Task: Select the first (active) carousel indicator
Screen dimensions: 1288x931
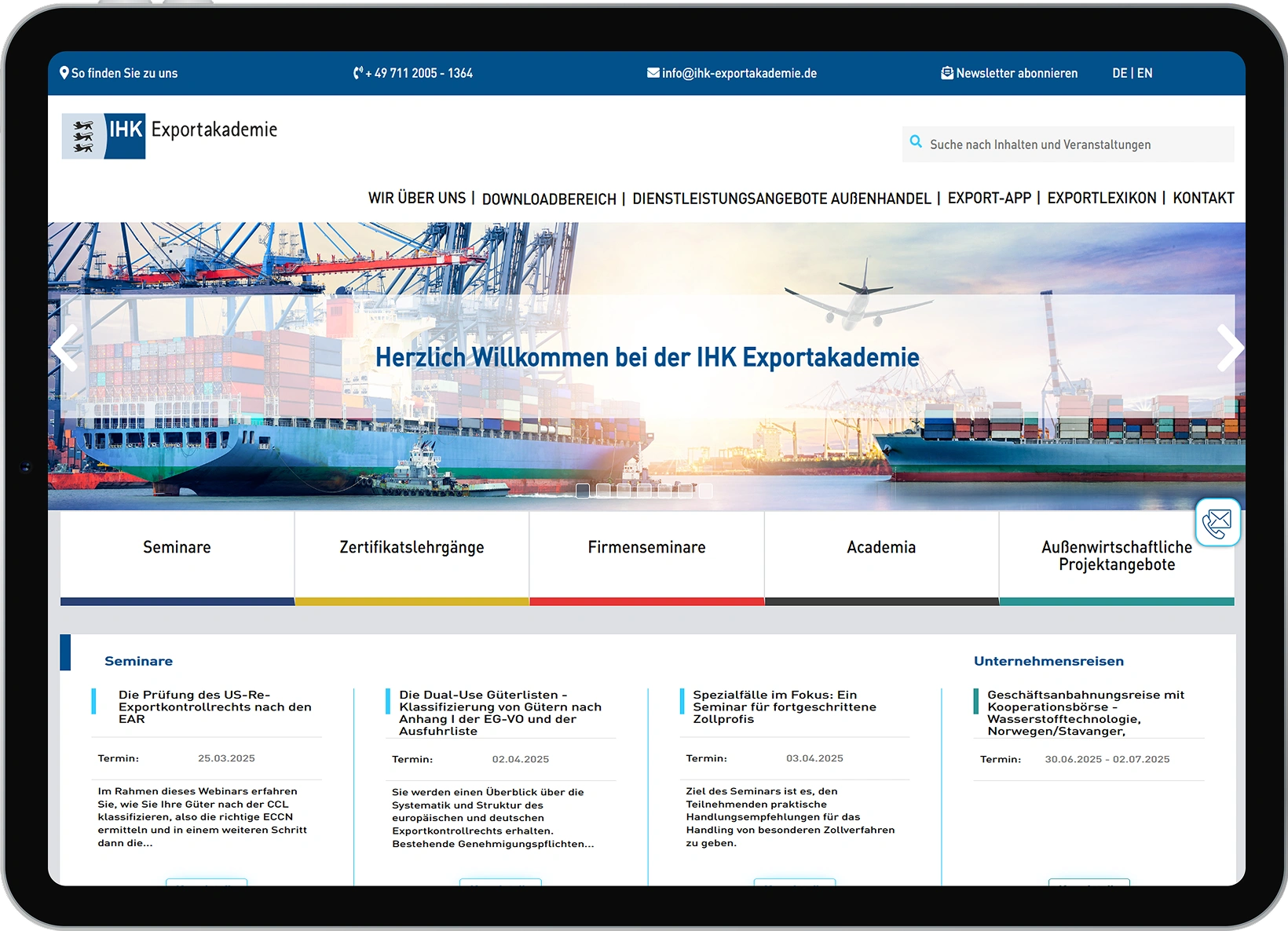Action: 583,491
